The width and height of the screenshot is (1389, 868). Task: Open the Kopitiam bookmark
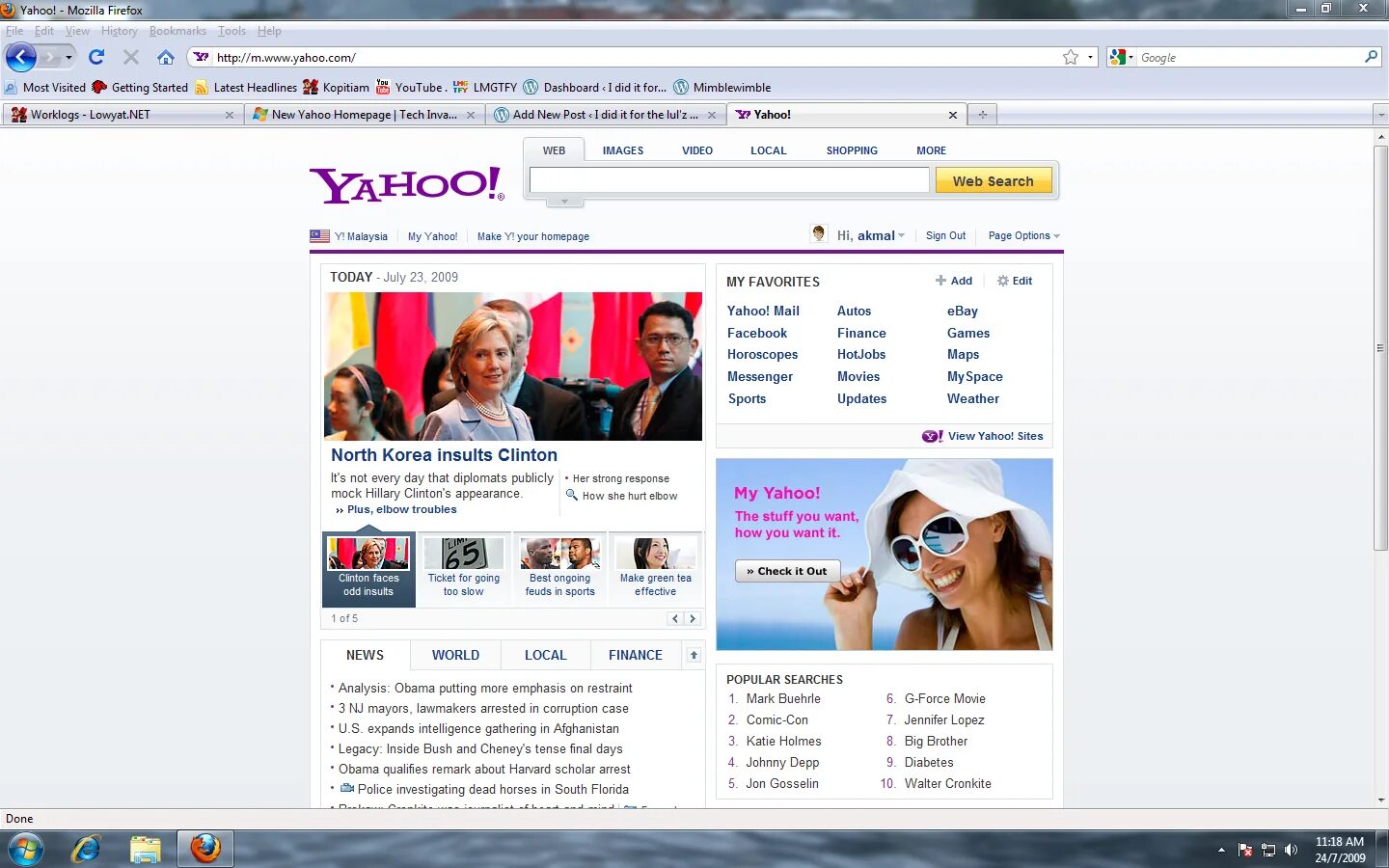[x=336, y=87]
